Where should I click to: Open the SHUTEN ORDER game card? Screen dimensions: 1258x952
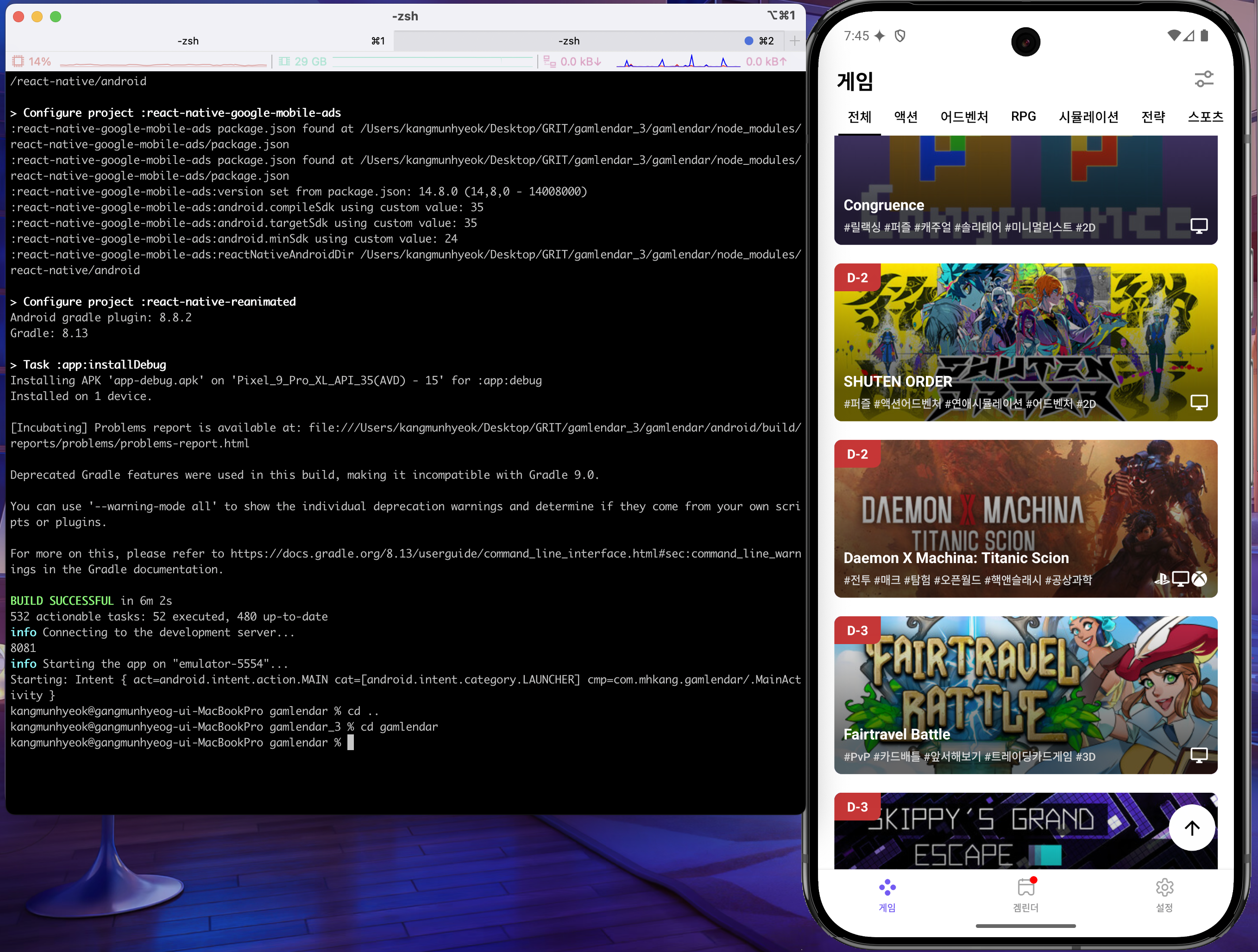click(x=1025, y=342)
